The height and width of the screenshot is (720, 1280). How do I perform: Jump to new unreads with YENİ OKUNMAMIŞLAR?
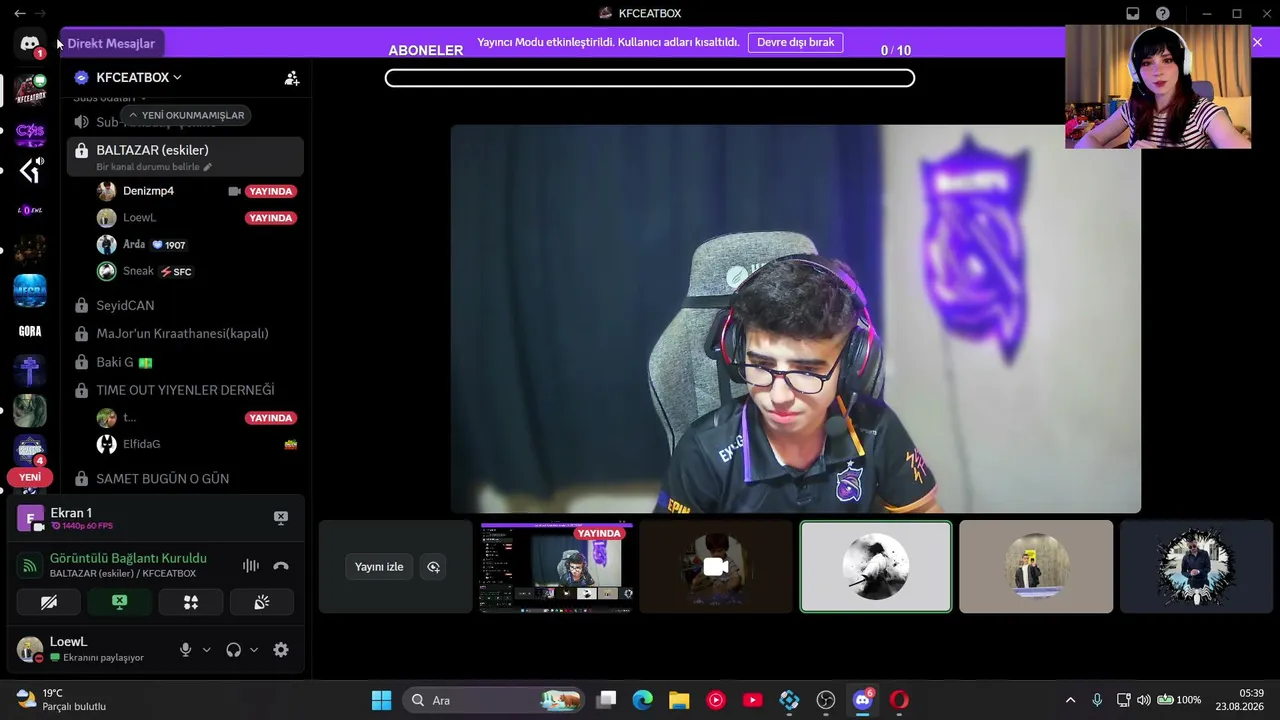point(186,115)
